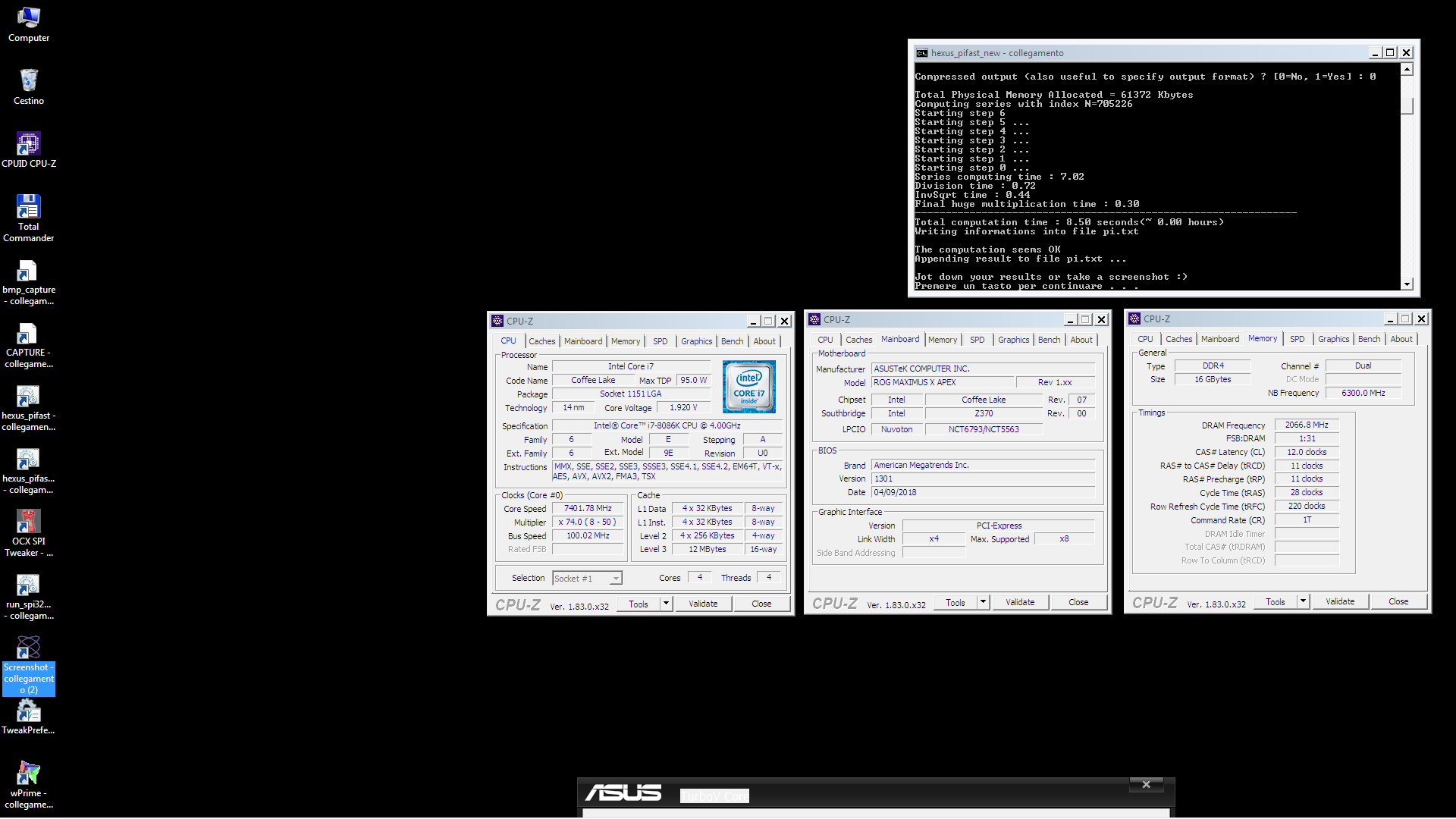1456x819 pixels.
Task: Select the hexus_pifast shortcut icon
Action: [x=29, y=408]
